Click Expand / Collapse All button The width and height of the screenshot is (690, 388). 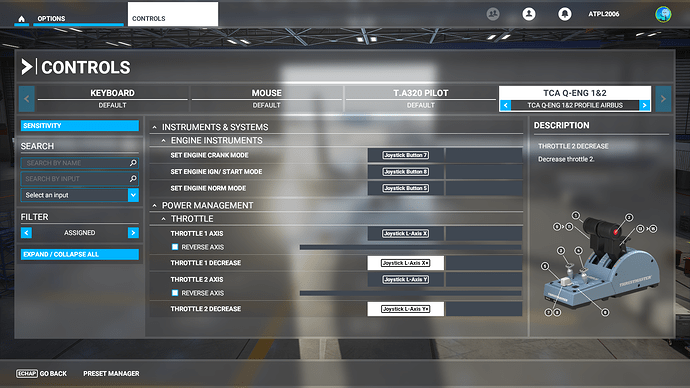(x=80, y=254)
